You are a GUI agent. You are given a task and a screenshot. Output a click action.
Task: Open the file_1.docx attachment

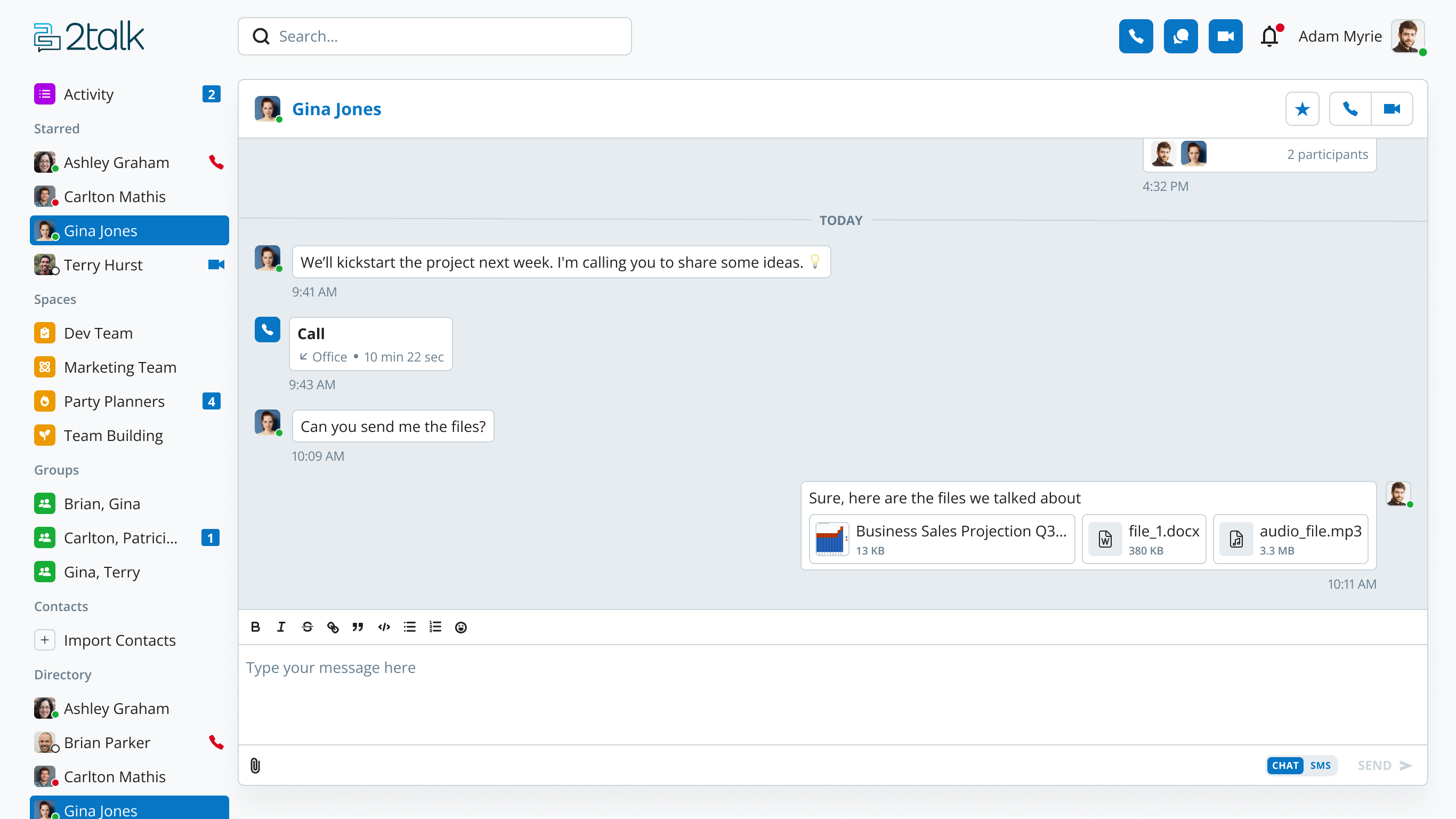(1144, 539)
